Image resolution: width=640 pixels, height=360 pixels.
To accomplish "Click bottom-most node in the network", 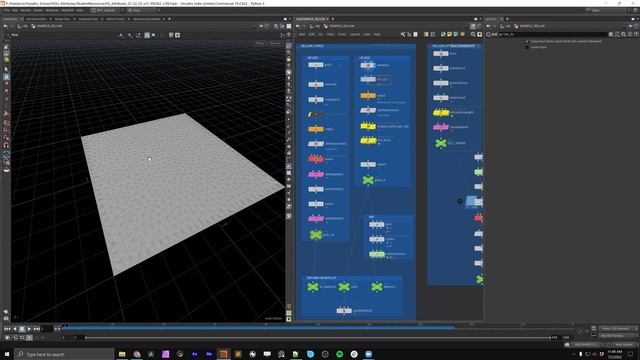I will pos(344,311).
